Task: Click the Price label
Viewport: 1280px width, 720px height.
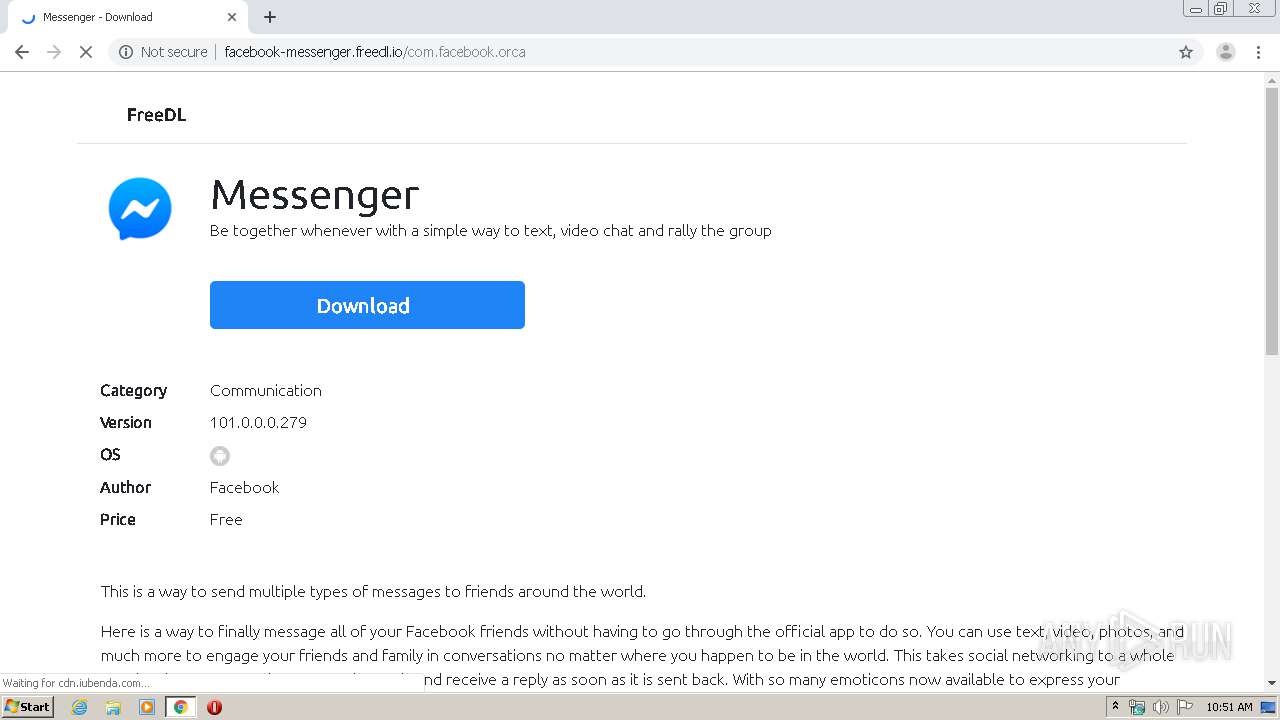Action: click(x=118, y=519)
